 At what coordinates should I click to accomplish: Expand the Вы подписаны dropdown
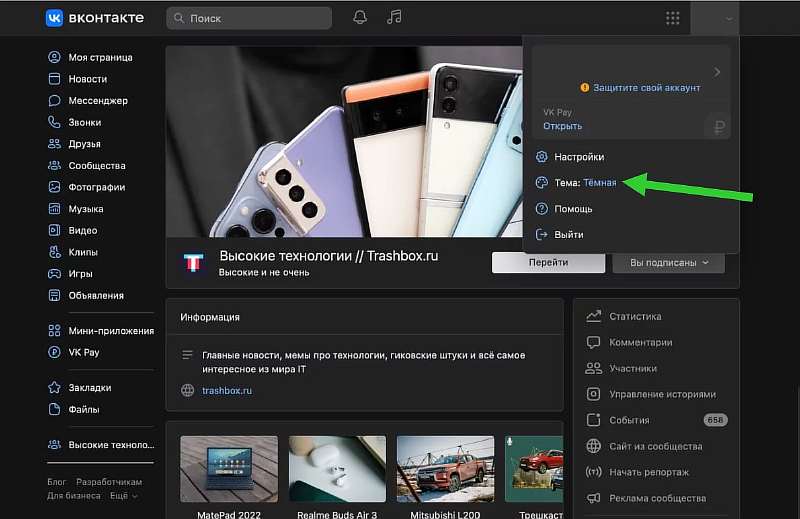669,262
